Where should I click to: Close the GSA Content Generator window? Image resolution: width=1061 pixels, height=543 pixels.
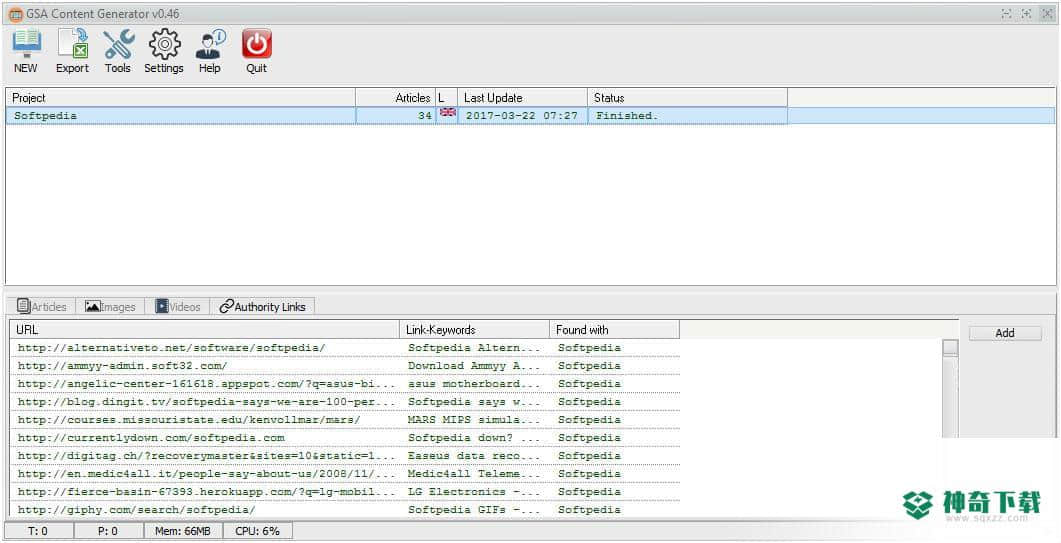click(1046, 14)
